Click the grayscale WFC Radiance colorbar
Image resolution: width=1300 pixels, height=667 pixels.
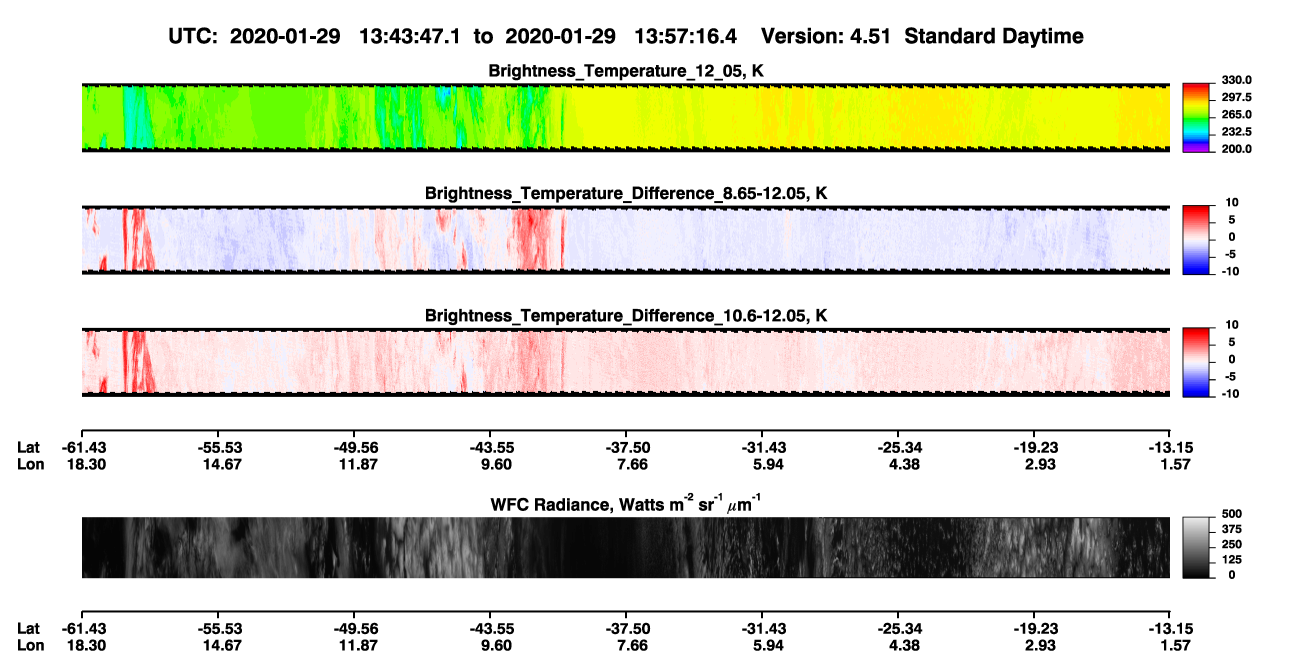click(1198, 547)
